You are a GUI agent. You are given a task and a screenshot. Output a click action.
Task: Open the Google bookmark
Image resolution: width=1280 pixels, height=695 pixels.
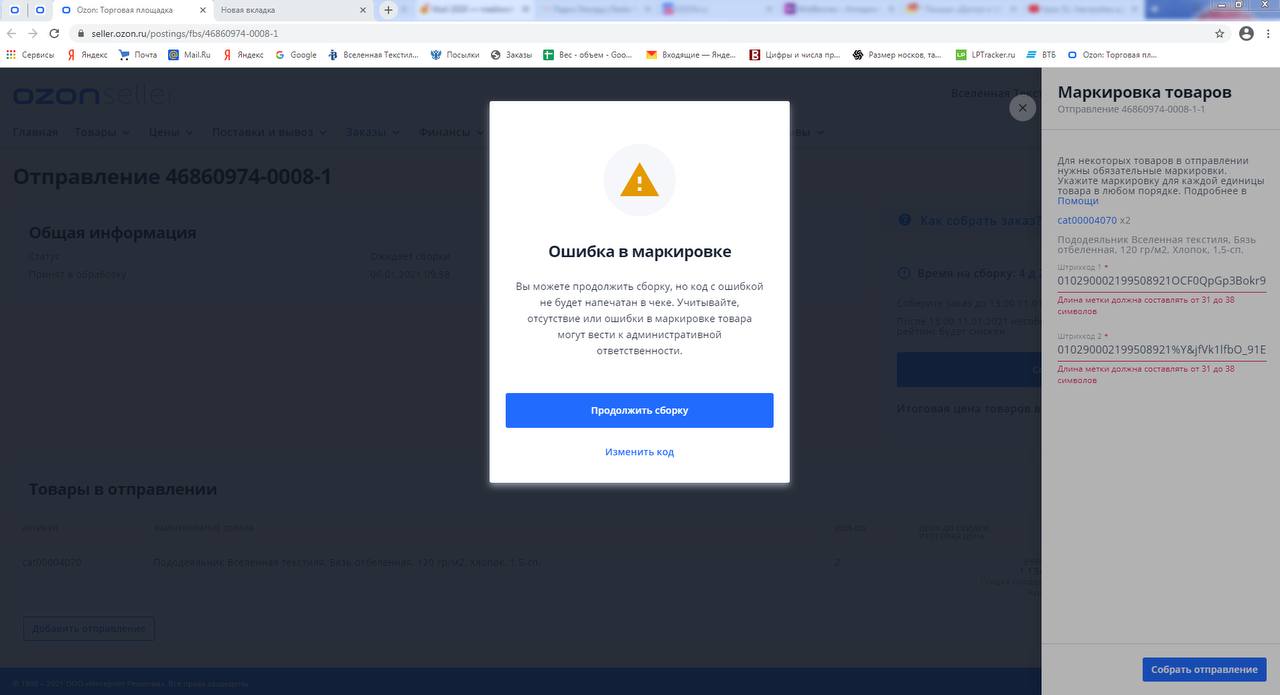[296, 55]
